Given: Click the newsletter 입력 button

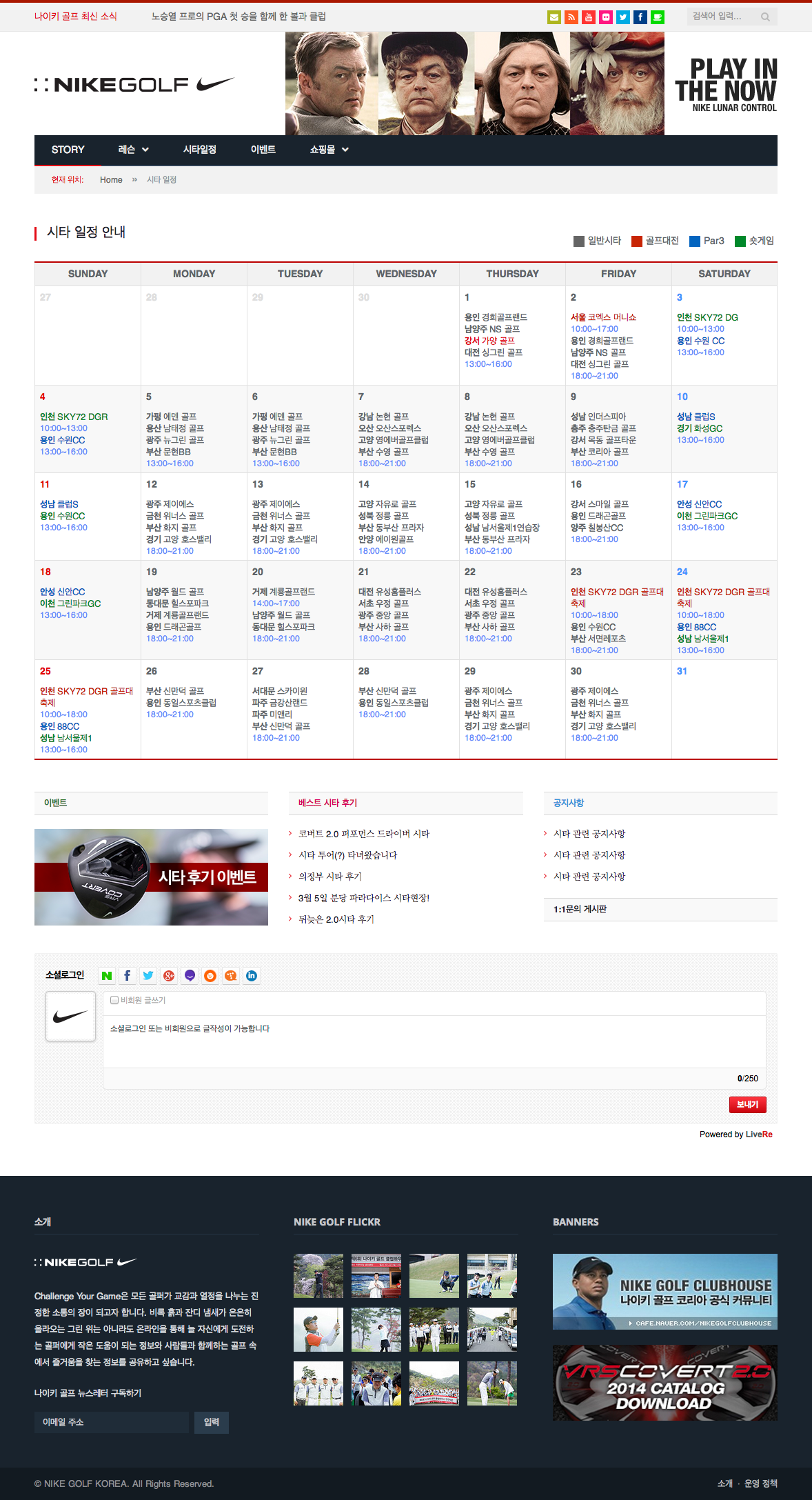Looking at the screenshot, I should click(212, 1422).
